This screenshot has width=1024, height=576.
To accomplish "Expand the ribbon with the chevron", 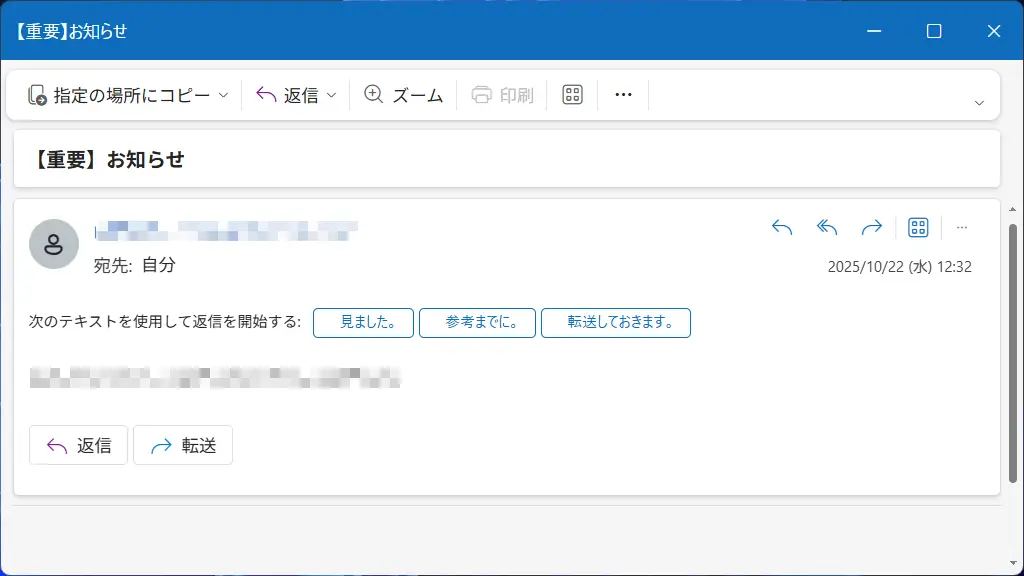I will click(979, 103).
